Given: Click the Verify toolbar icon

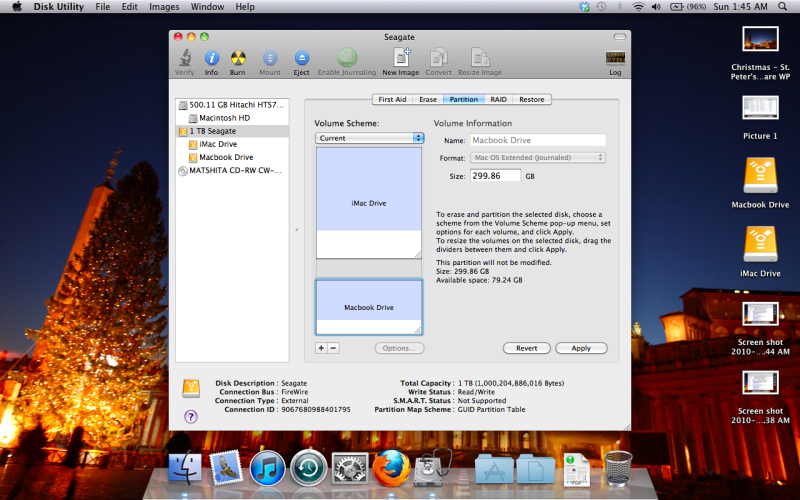Looking at the screenshot, I should [185, 62].
